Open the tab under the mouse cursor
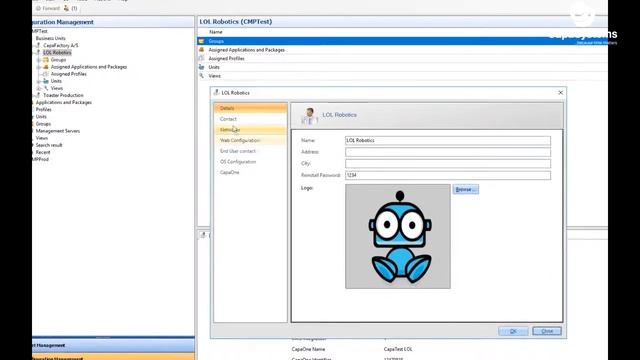640x360 pixels. 250,130
